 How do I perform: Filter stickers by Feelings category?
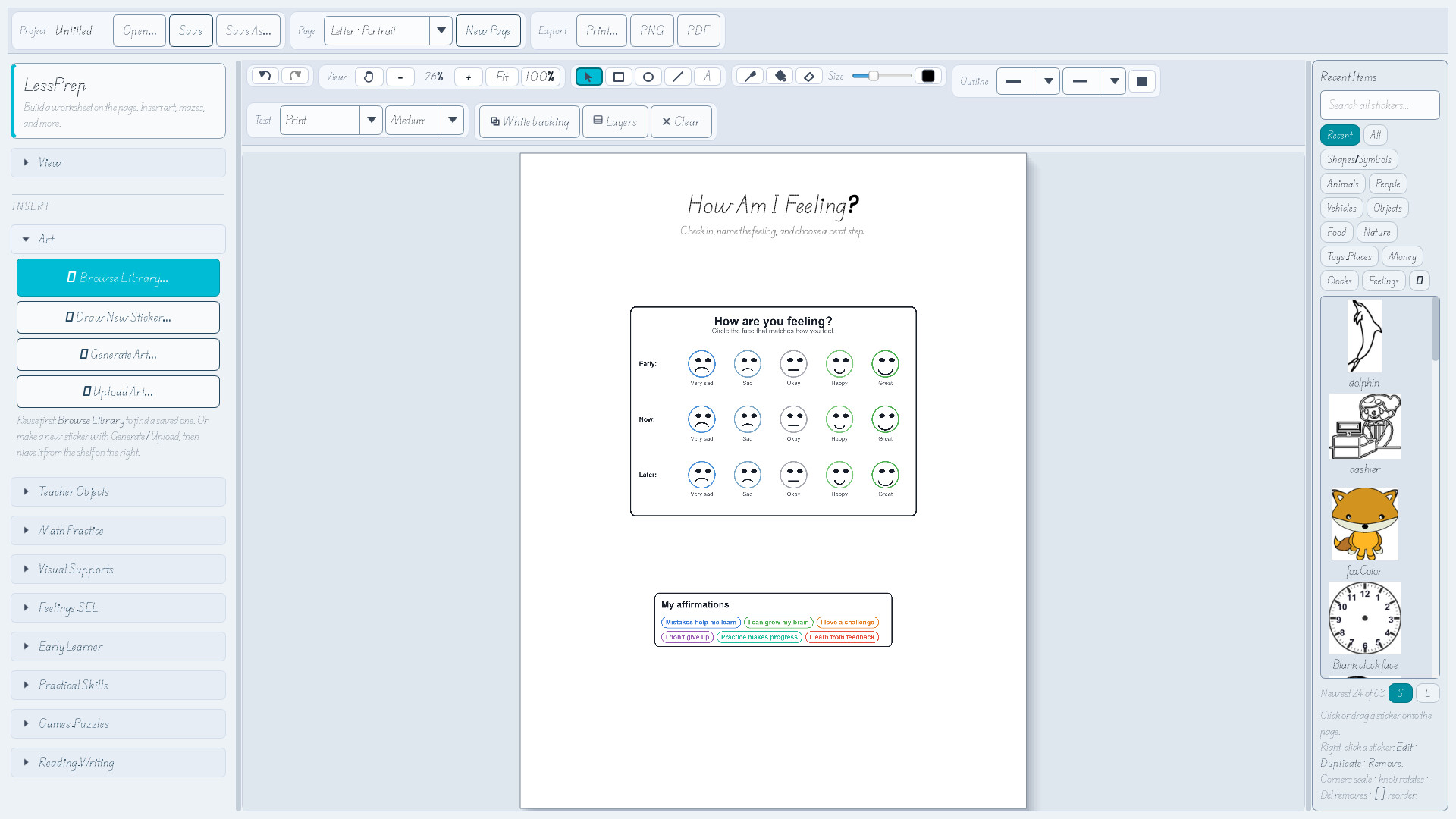tap(1383, 281)
